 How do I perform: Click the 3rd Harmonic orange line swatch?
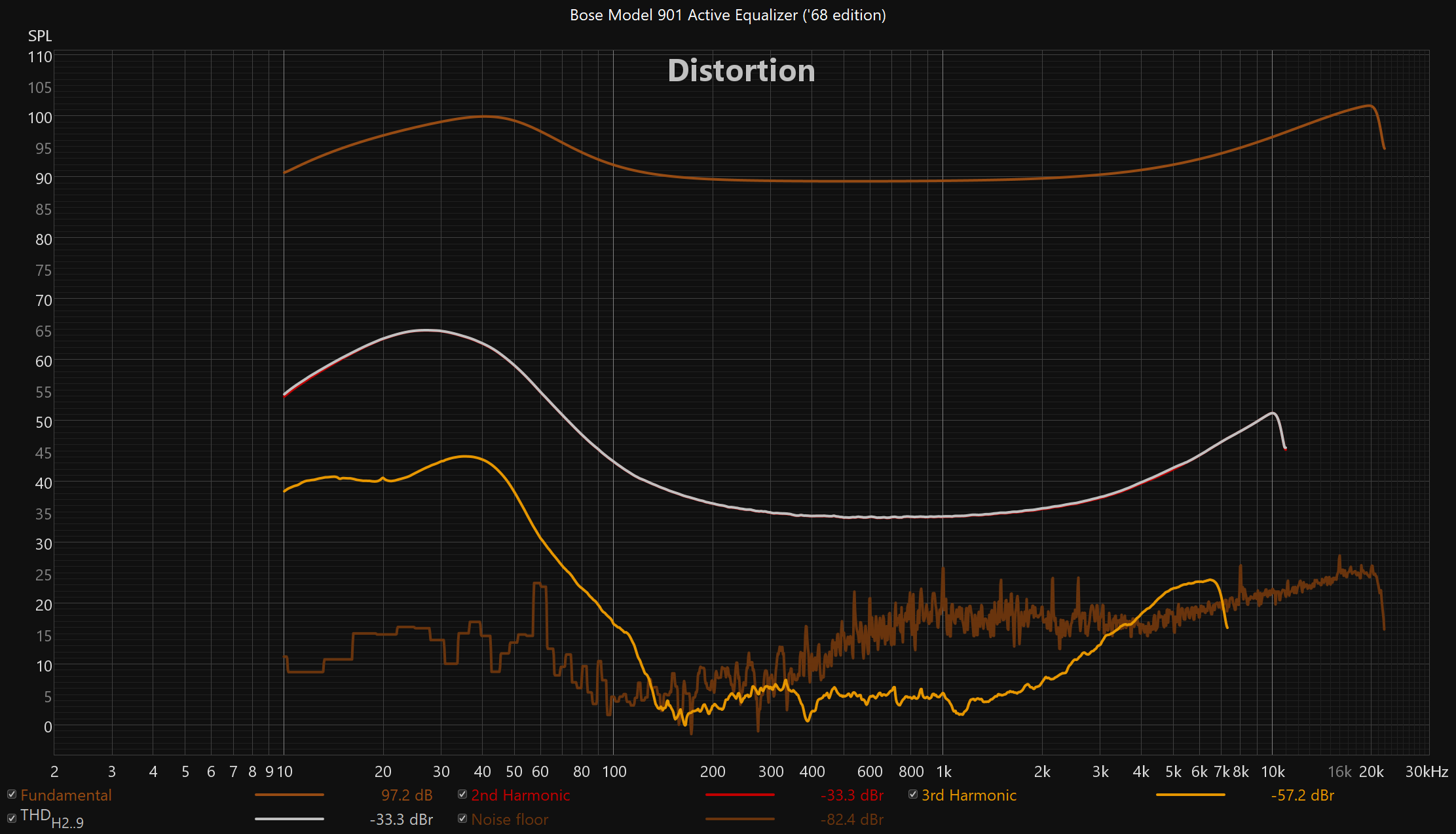pyautogui.click(x=1191, y=795)
